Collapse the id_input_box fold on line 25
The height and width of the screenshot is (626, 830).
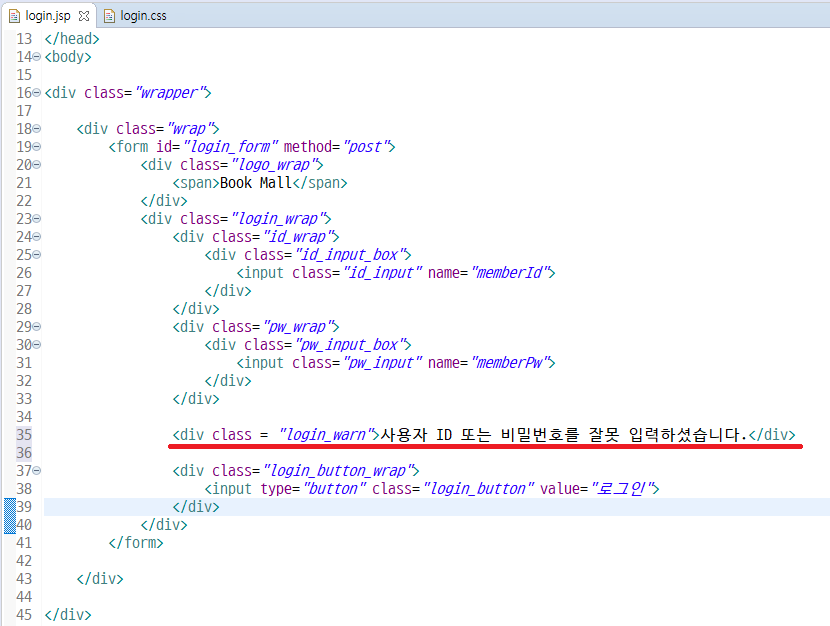click(36, 255)
